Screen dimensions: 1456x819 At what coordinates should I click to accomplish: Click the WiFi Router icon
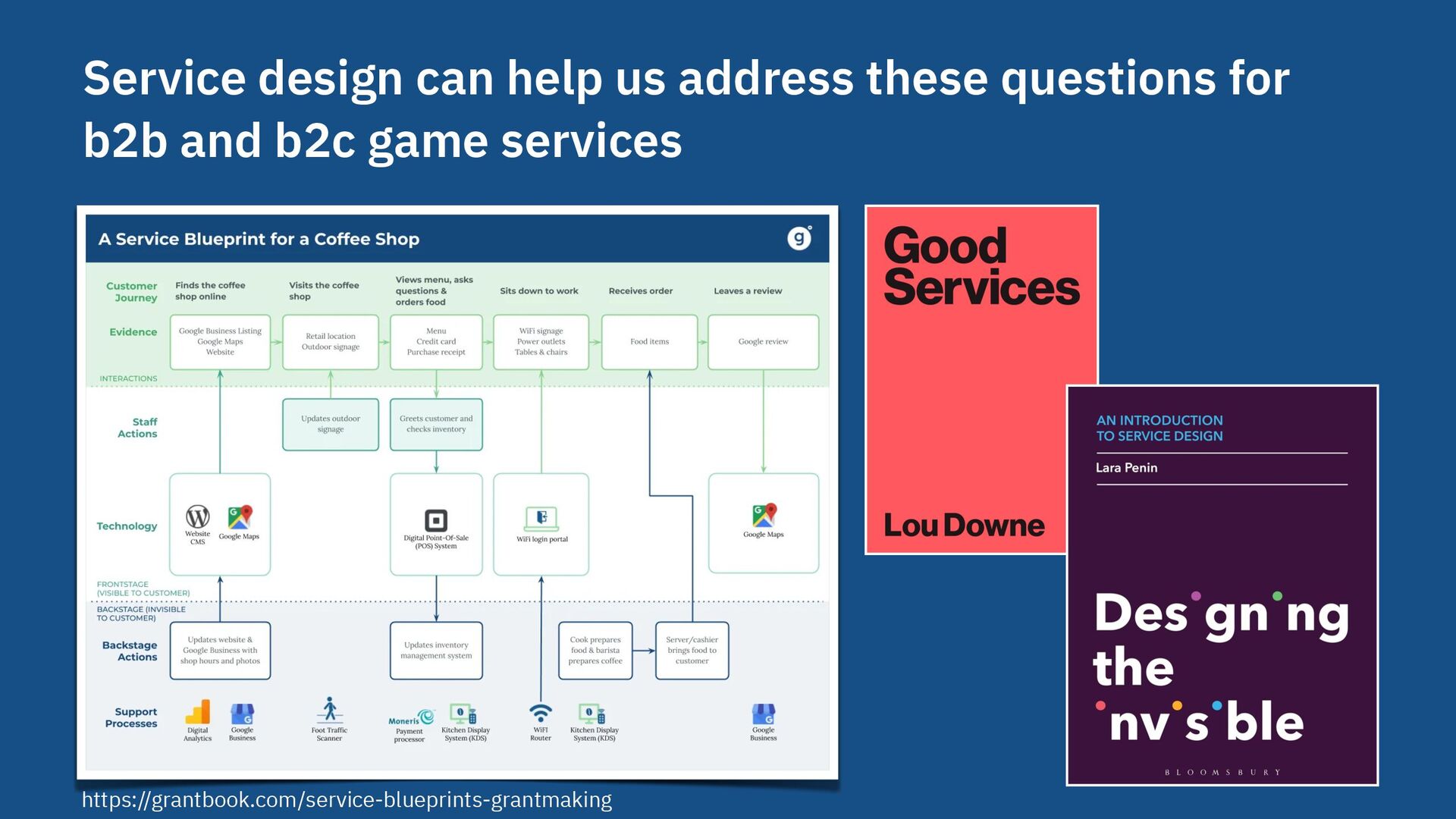coord(541,714)
